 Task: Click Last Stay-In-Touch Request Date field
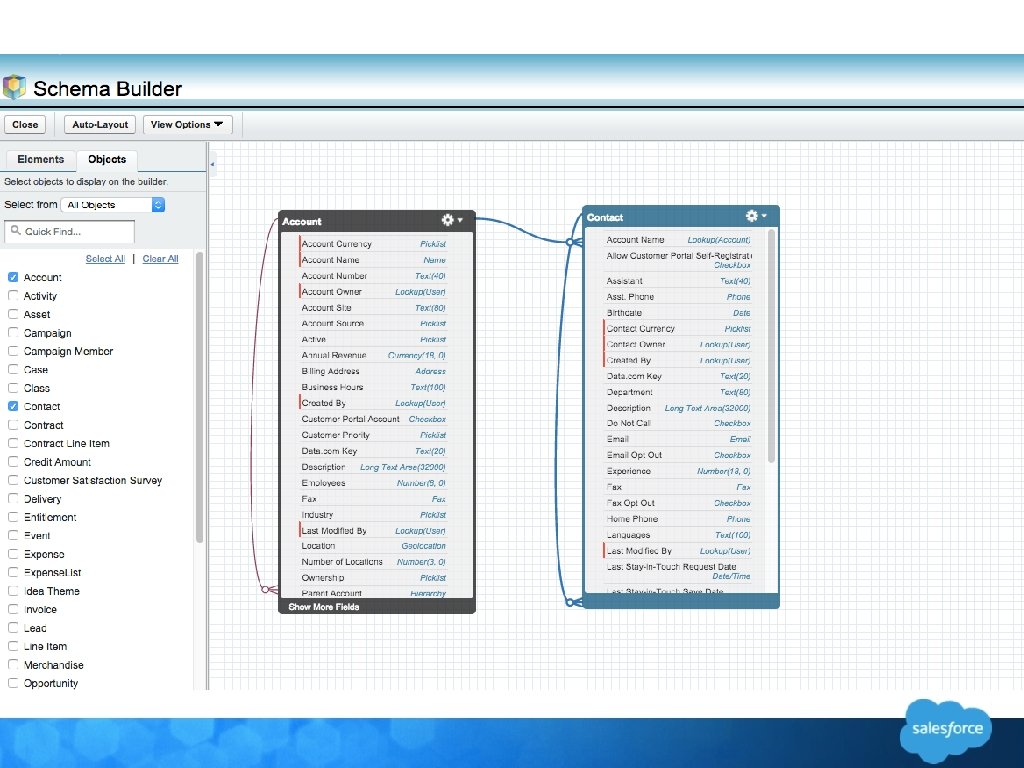(x=678, y=571)
